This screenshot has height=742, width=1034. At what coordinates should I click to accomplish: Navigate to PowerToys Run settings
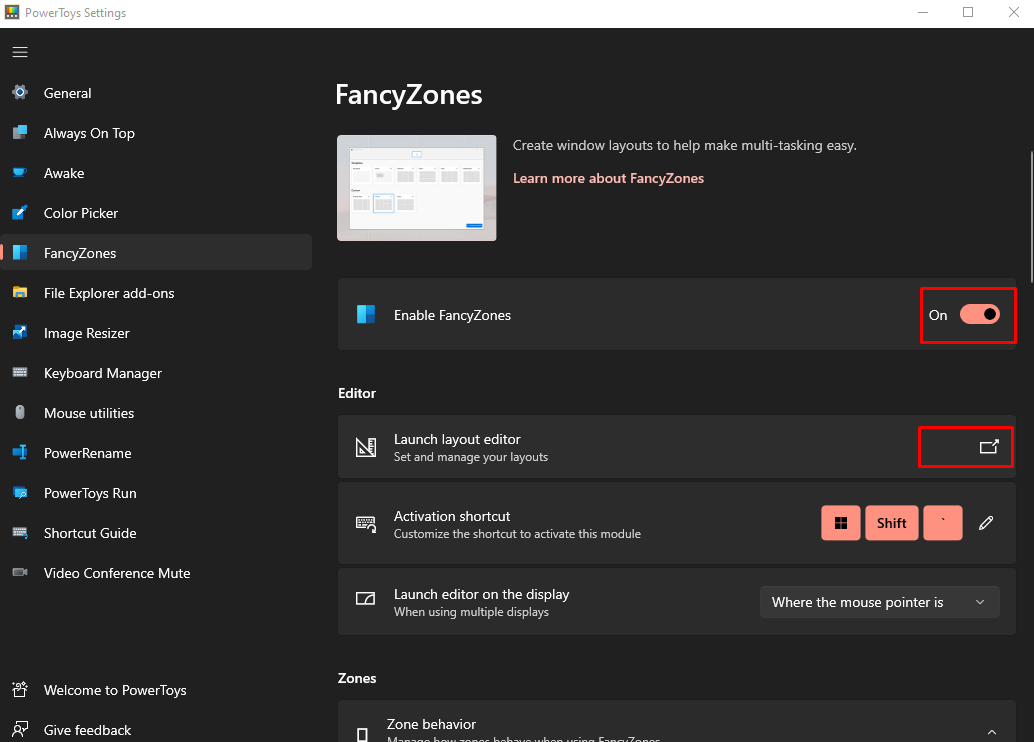point(90,493)
